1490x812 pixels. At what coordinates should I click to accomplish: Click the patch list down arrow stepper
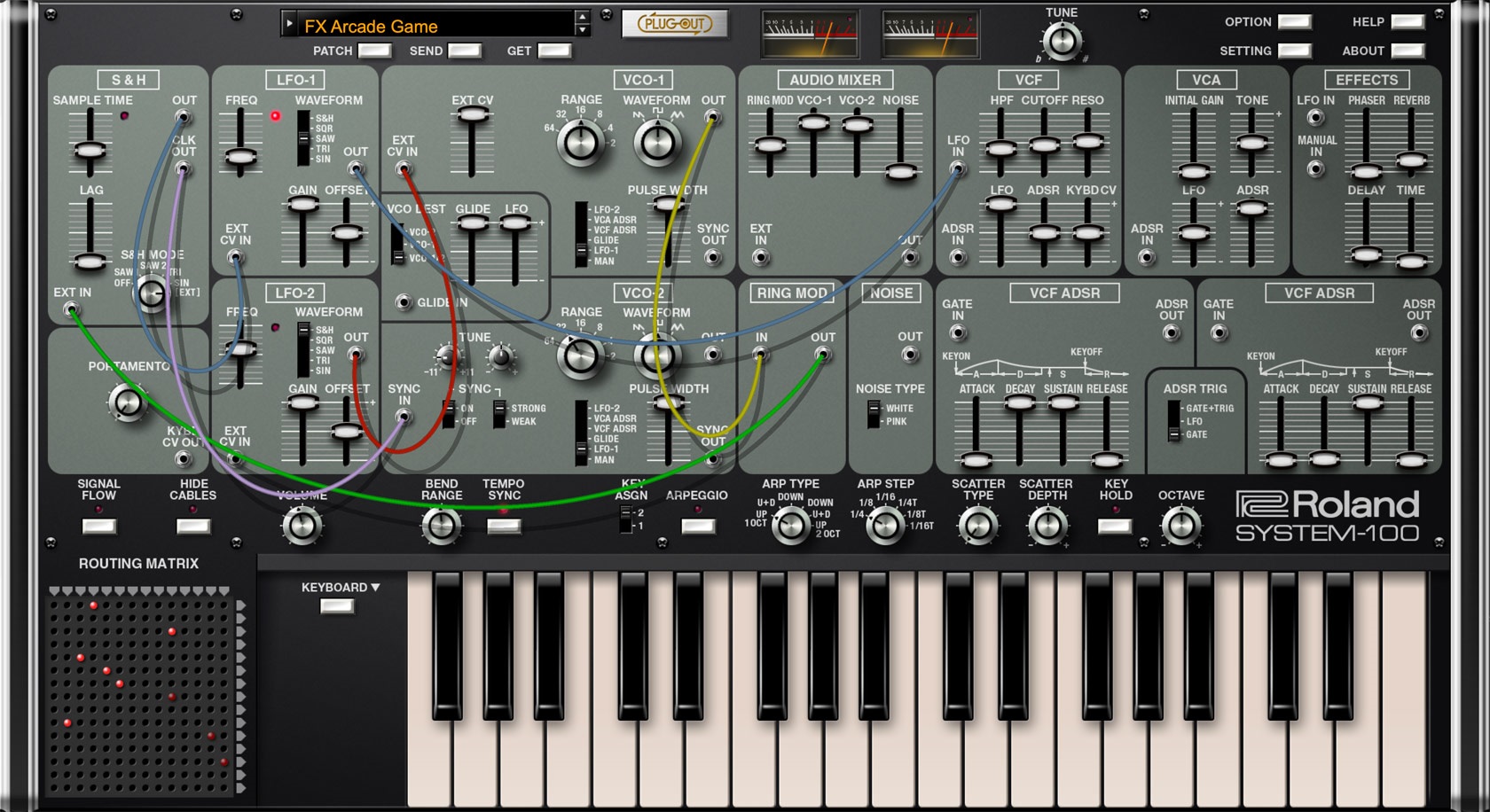[582, 30]
